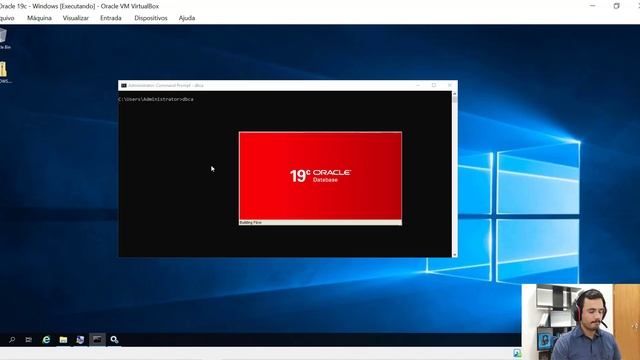
Task: Click the VirtualBox status bar icon near webcam
Action: [517, 353]
